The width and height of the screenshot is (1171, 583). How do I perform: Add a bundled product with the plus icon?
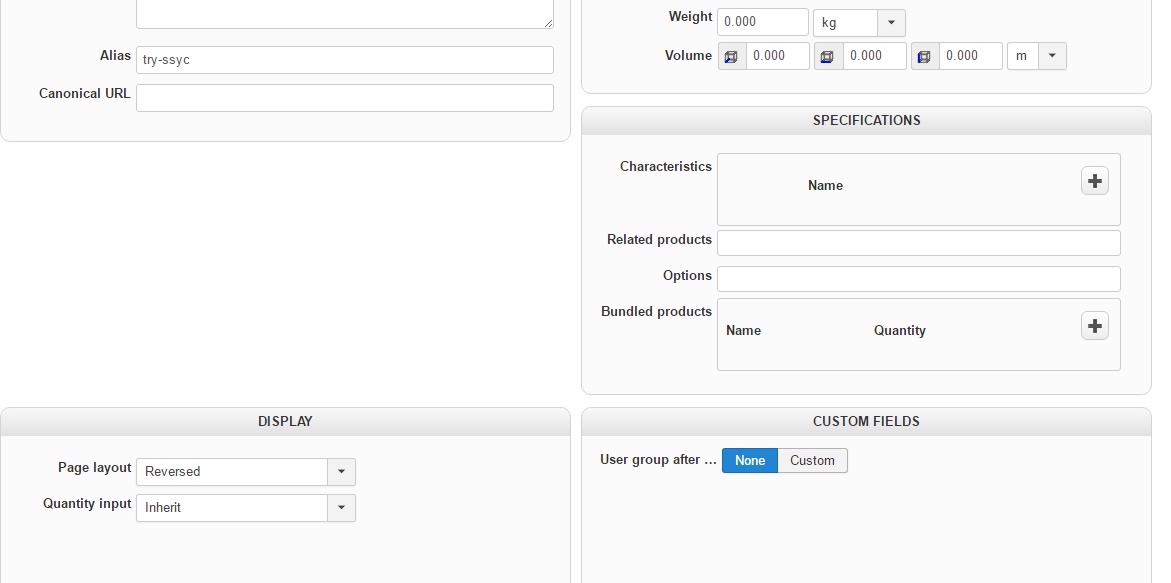pyautogui.click(x=1095, y=326)
